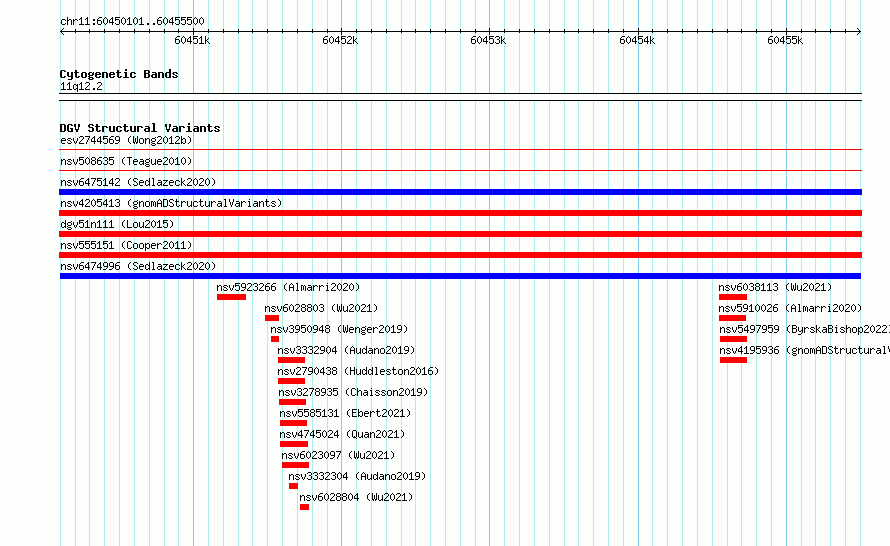890x546 pixels.
Task: Open nsv4205413 (gnomADStructuralVariants) label
Action: [171, 203]
